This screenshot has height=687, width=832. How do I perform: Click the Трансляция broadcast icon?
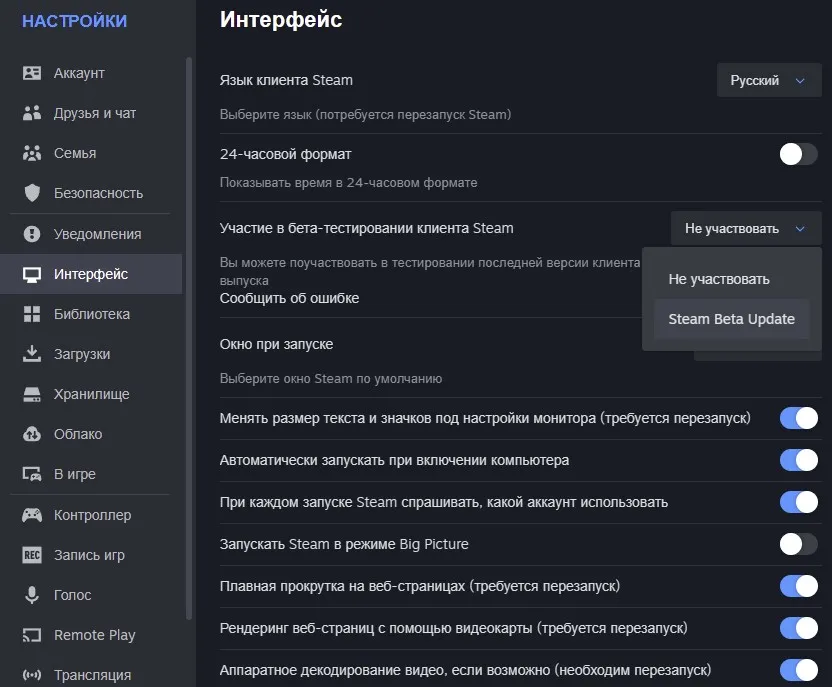32,675
